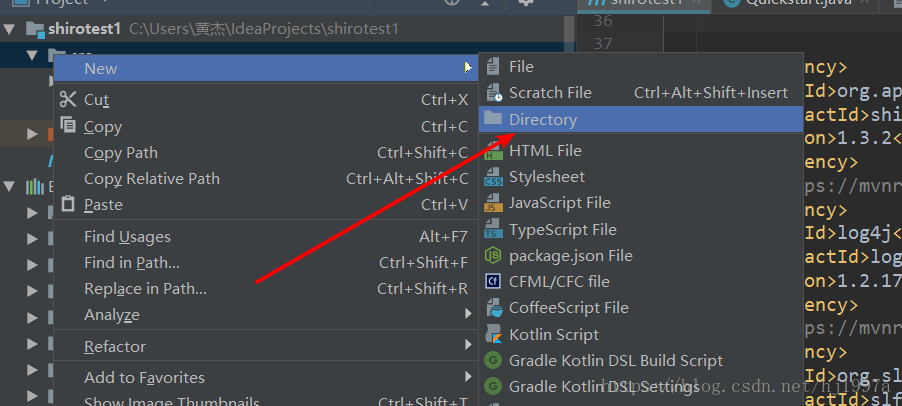The image size is (902, 406).
Task: Click the code text "Id>org.sl"
Action: pos(853,376)
